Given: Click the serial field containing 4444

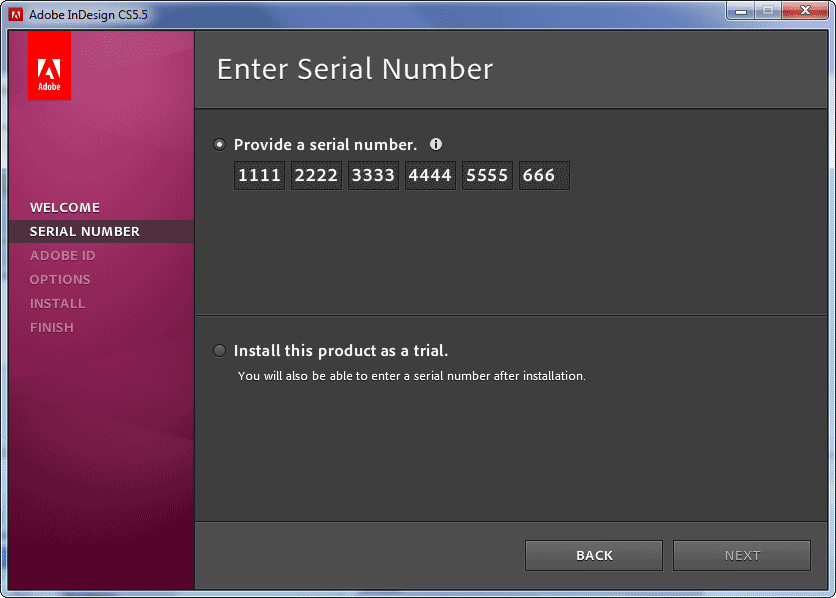Looking at the screenshot, I should pyautogui.click(x=430, y=175).
